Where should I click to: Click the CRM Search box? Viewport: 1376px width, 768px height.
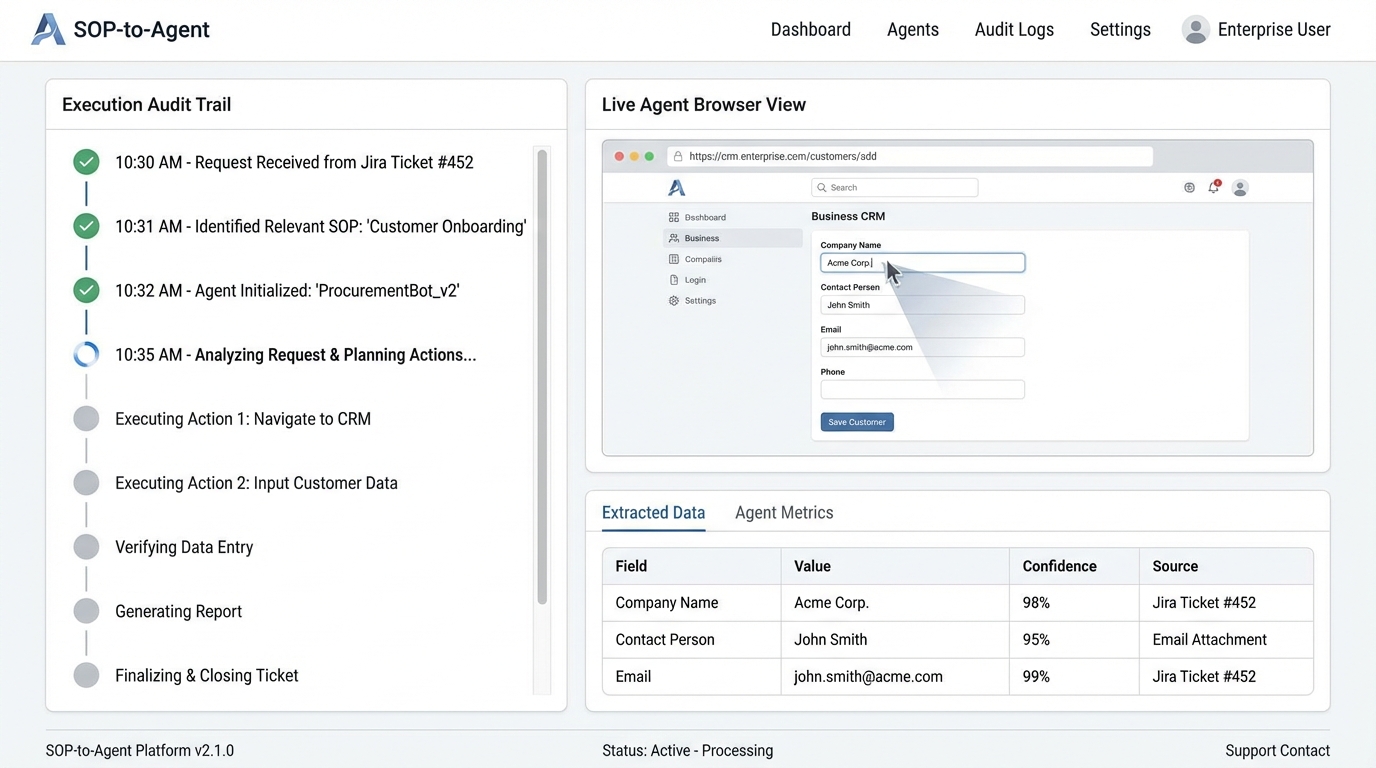pyautogui.click(x=894, y=188)
